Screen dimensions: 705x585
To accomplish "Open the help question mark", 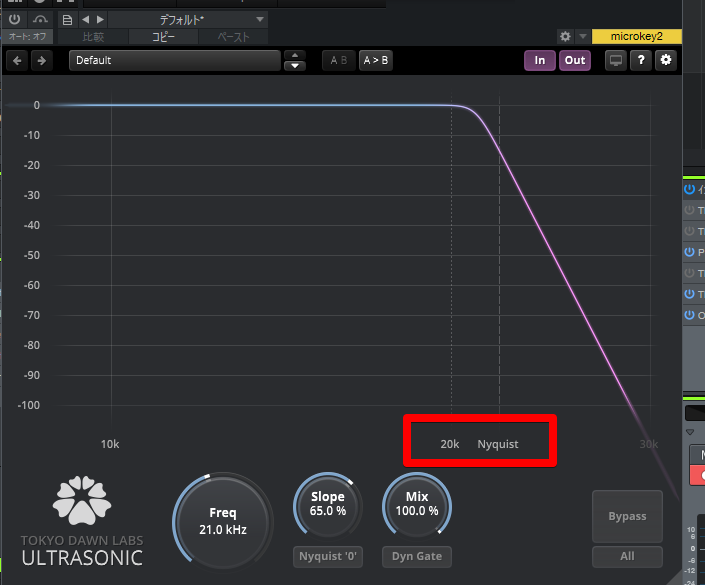I will 641,60.
